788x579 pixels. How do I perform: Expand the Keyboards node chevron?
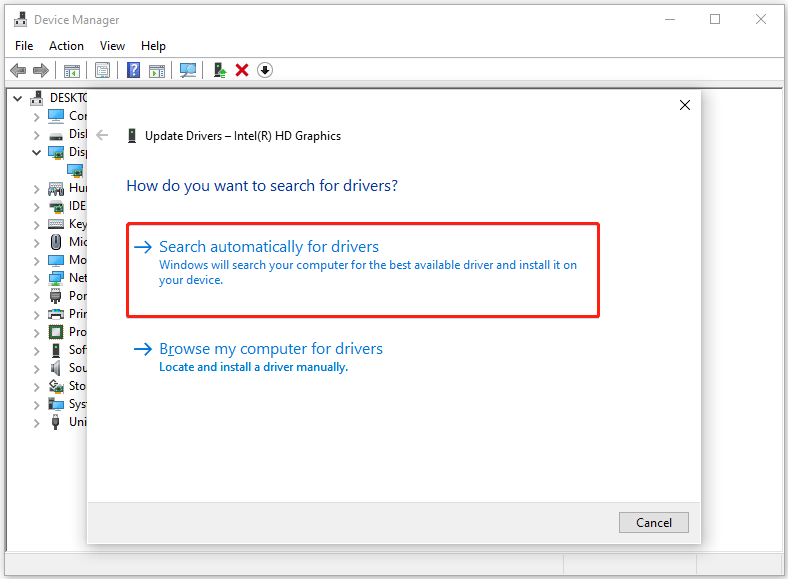click(x=36, y=225)
